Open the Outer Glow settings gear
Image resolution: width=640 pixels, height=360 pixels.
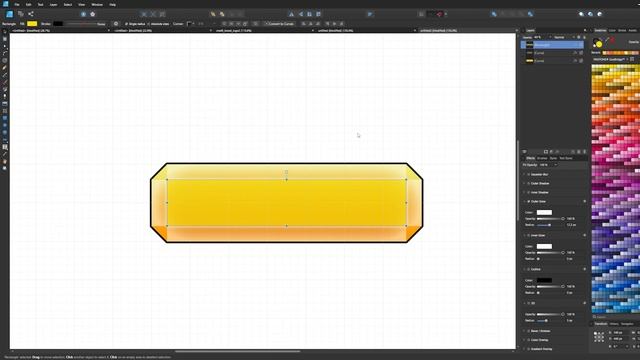tap(584, 201)
